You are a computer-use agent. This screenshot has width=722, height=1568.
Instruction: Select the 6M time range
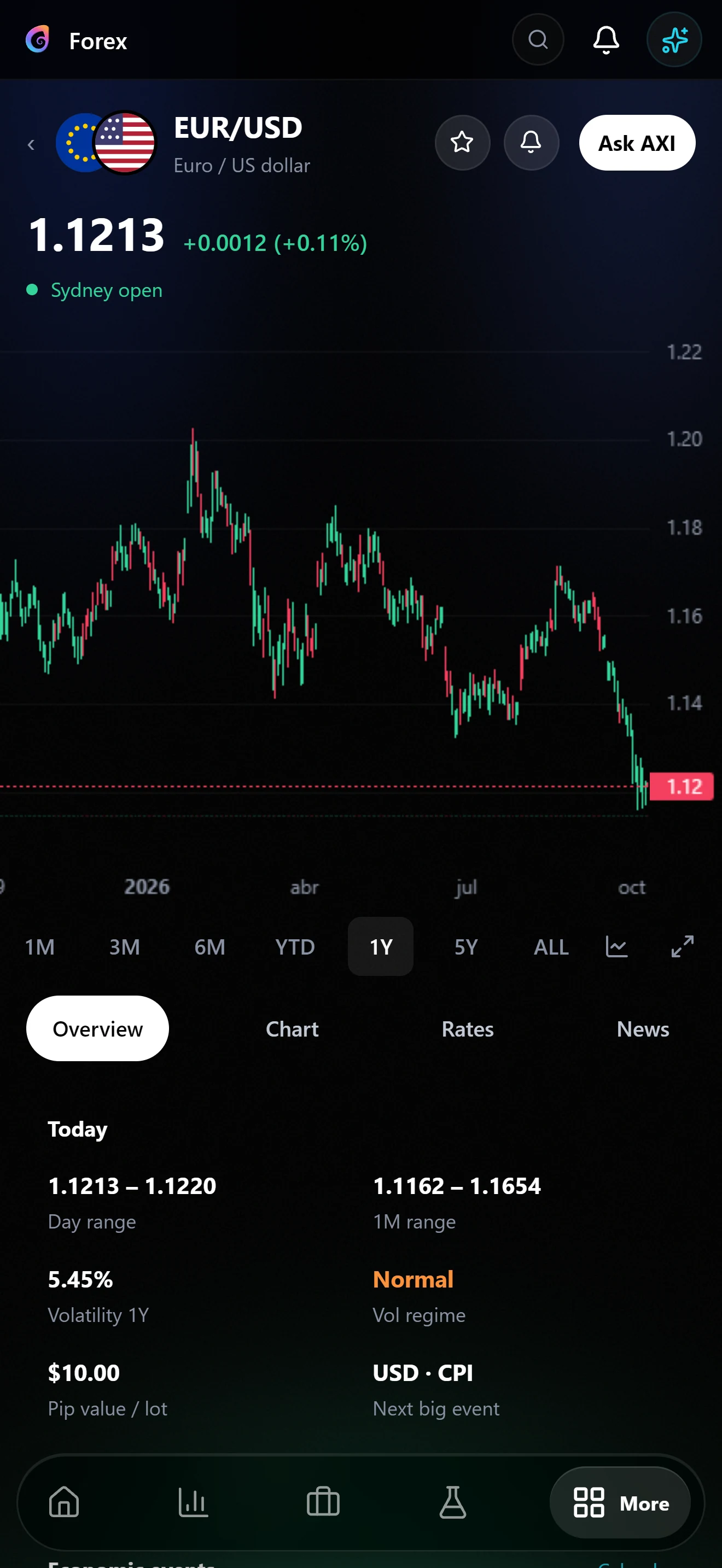209,946
